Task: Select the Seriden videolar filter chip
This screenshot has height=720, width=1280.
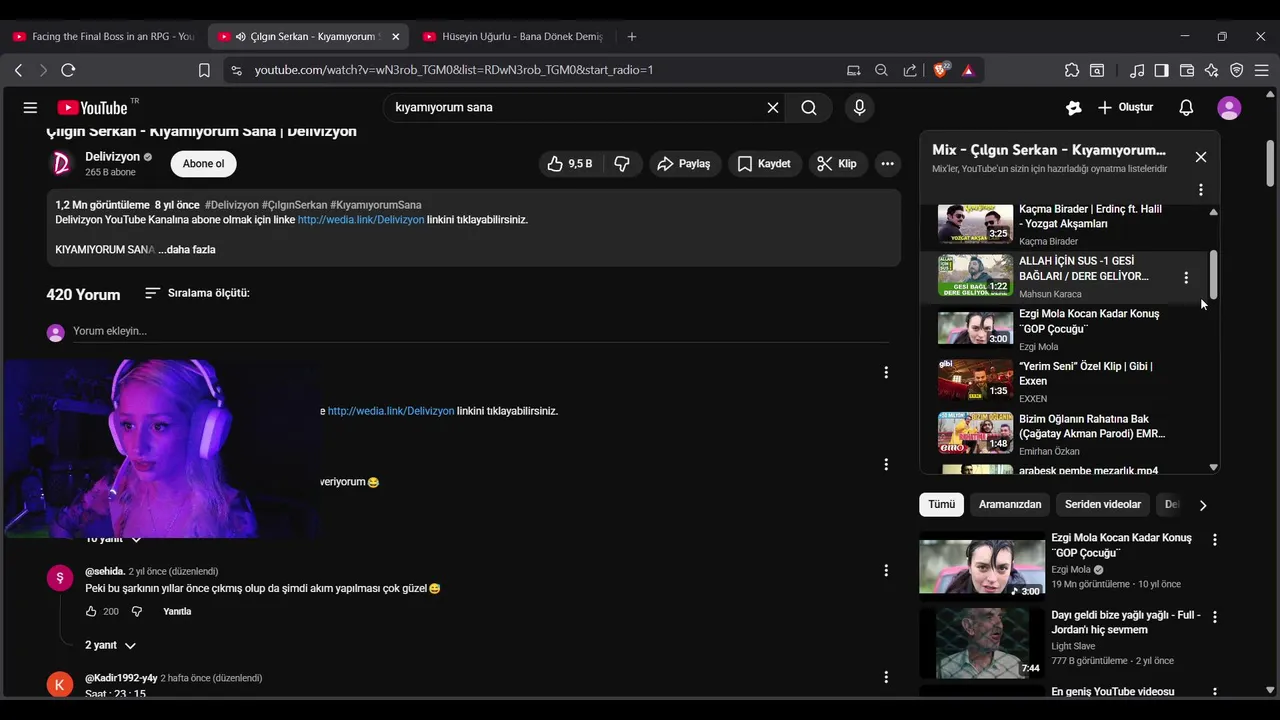Action: 1103,505
